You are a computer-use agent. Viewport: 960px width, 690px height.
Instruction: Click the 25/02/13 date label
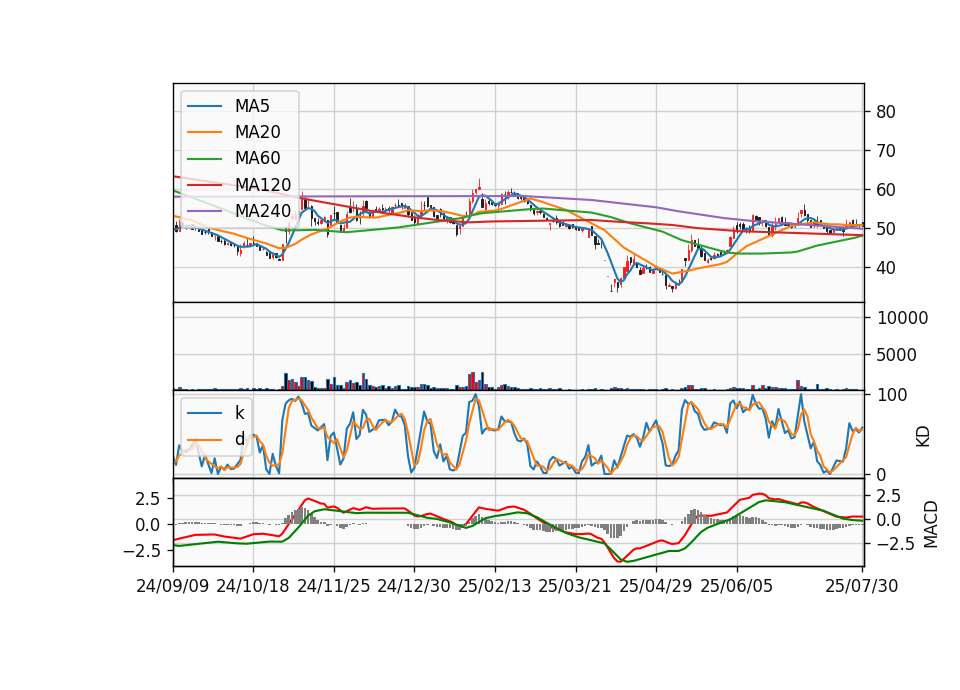495,586
